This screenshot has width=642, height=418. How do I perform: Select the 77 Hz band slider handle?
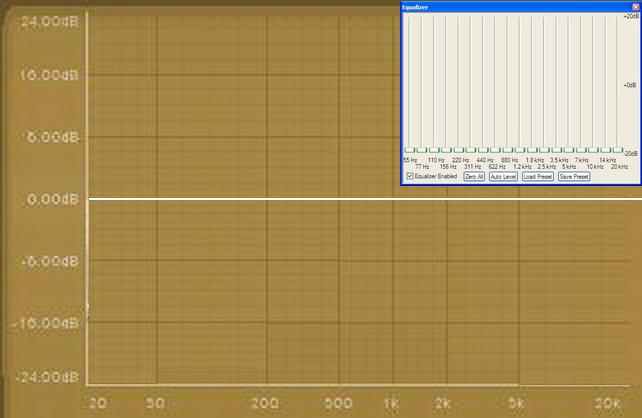coord(422,150)
